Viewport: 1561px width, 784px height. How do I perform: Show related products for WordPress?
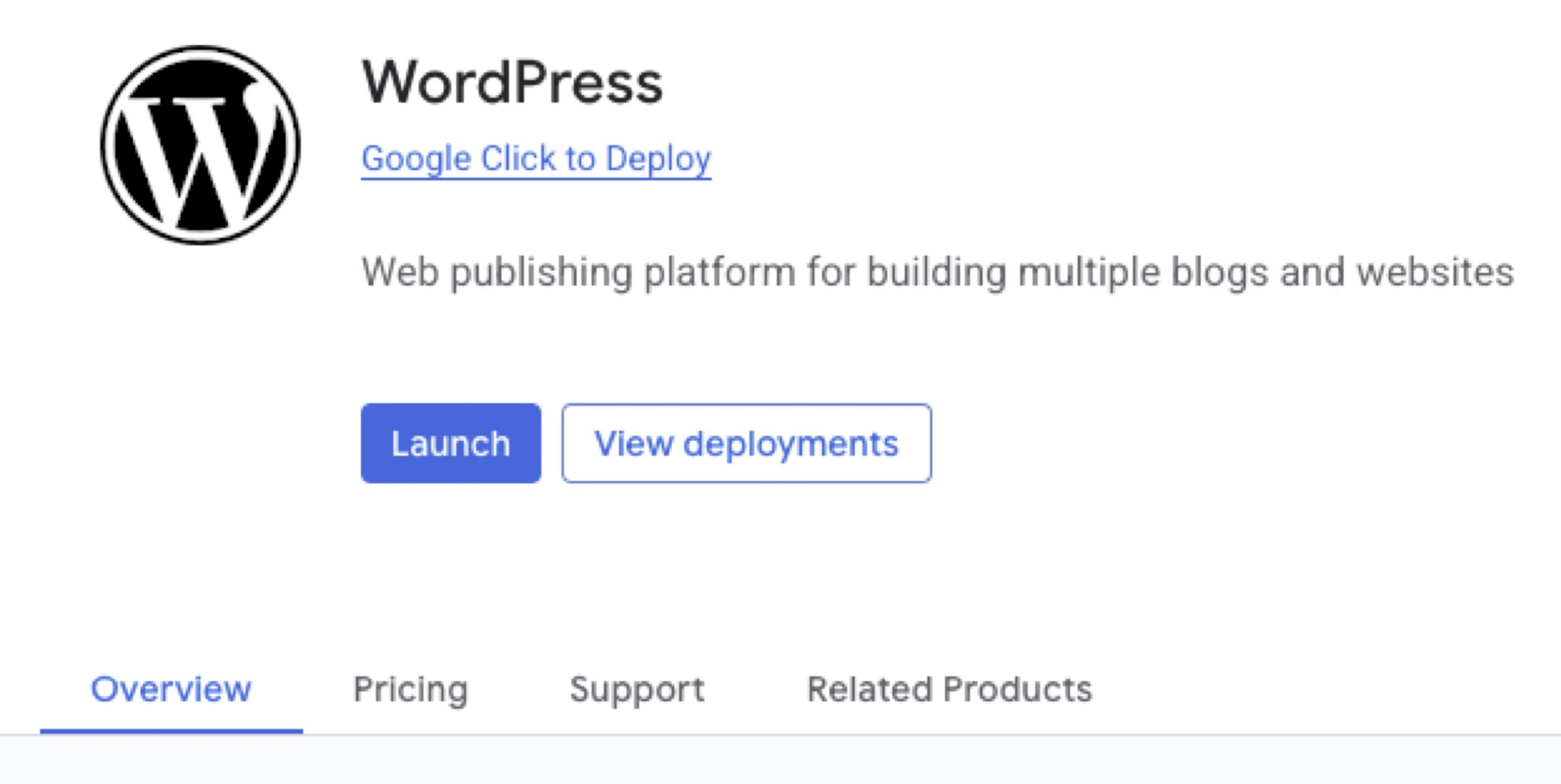[x=949, y=690]
